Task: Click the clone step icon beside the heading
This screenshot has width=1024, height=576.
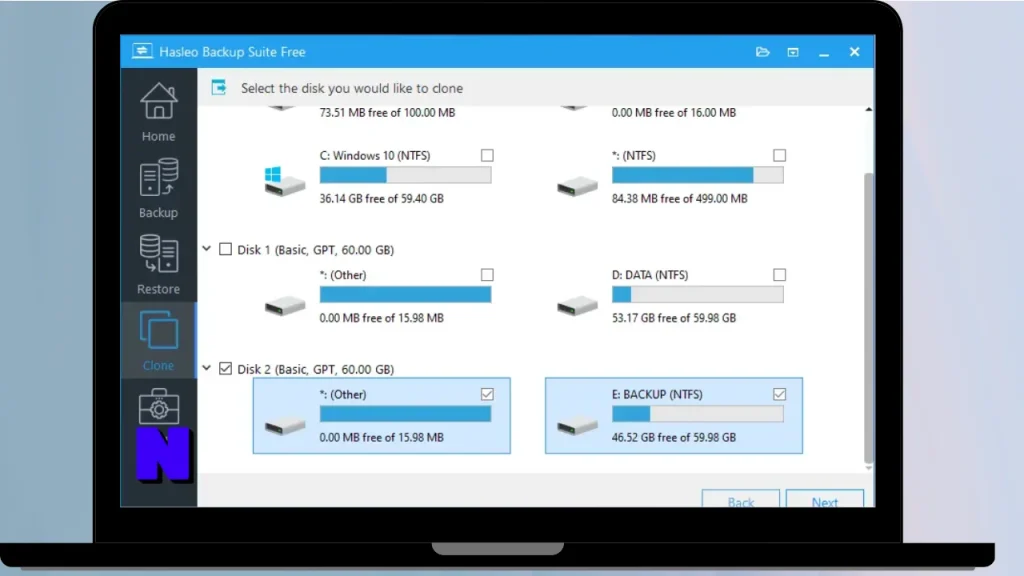Action: [x=219, y=88]
